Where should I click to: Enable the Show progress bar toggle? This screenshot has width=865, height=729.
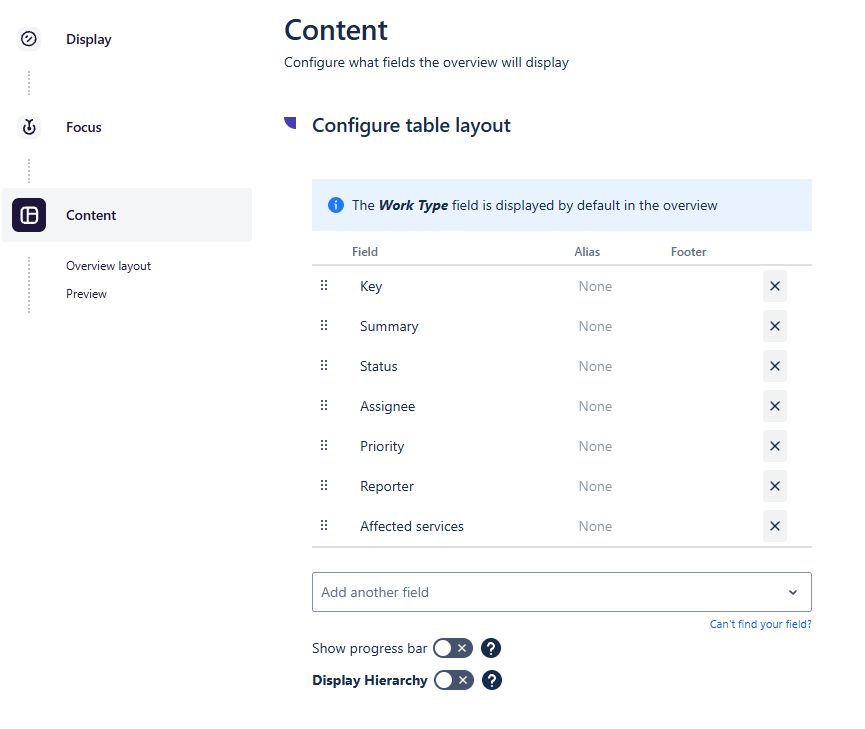[x=452, y=648]
